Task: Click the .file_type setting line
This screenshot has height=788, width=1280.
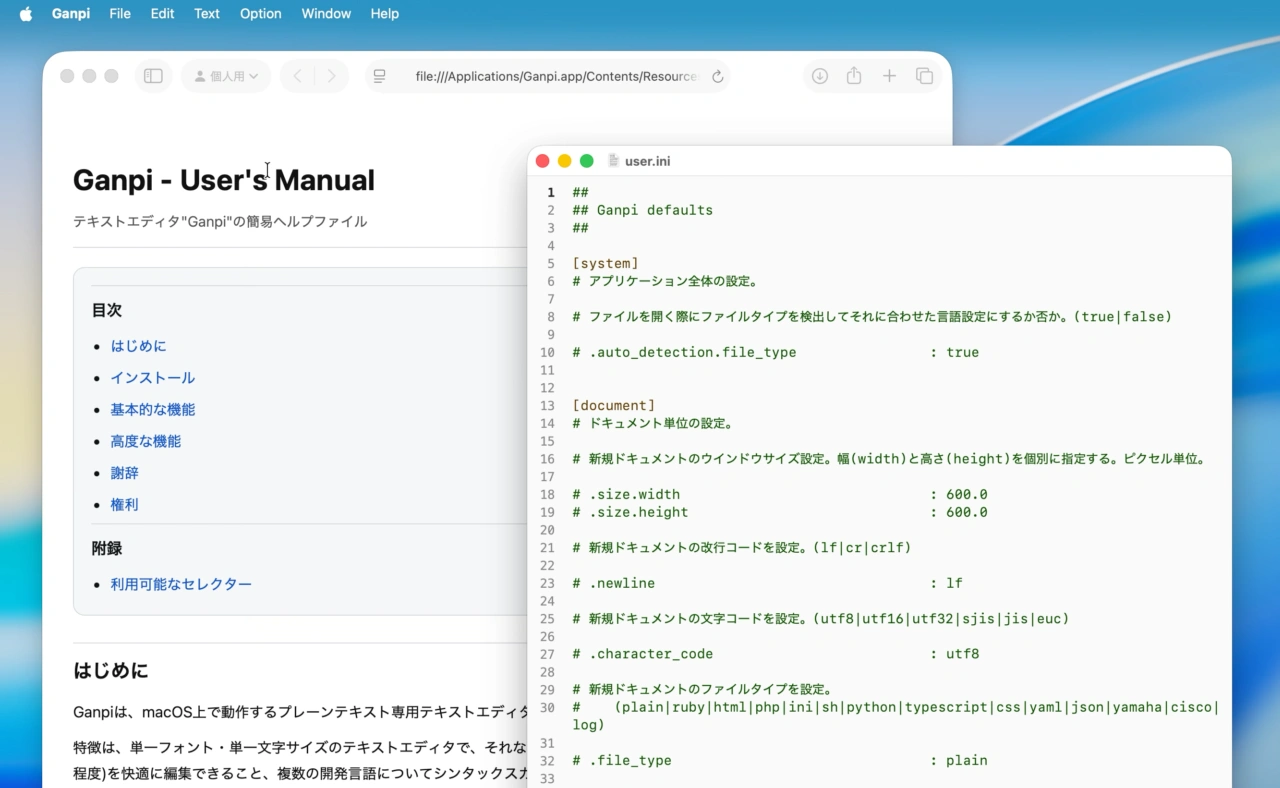Action: coord(780,760)
